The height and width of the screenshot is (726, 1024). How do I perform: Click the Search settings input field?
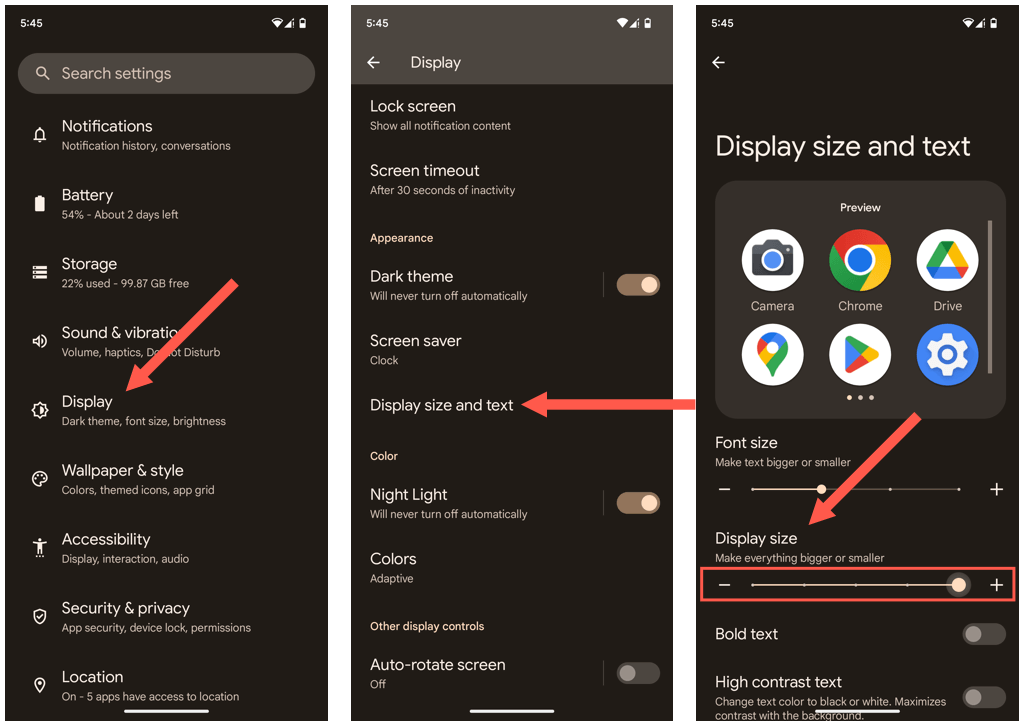[166, 73]
